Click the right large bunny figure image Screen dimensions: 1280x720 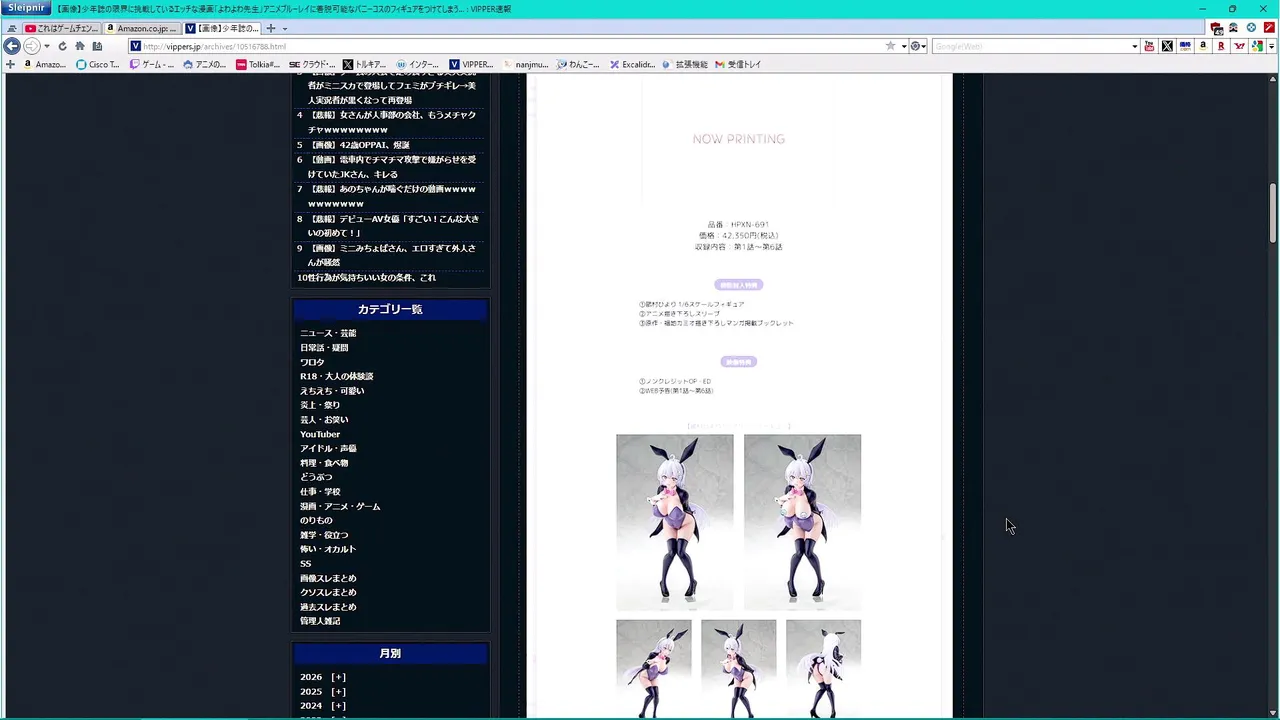tap(802, 522)
